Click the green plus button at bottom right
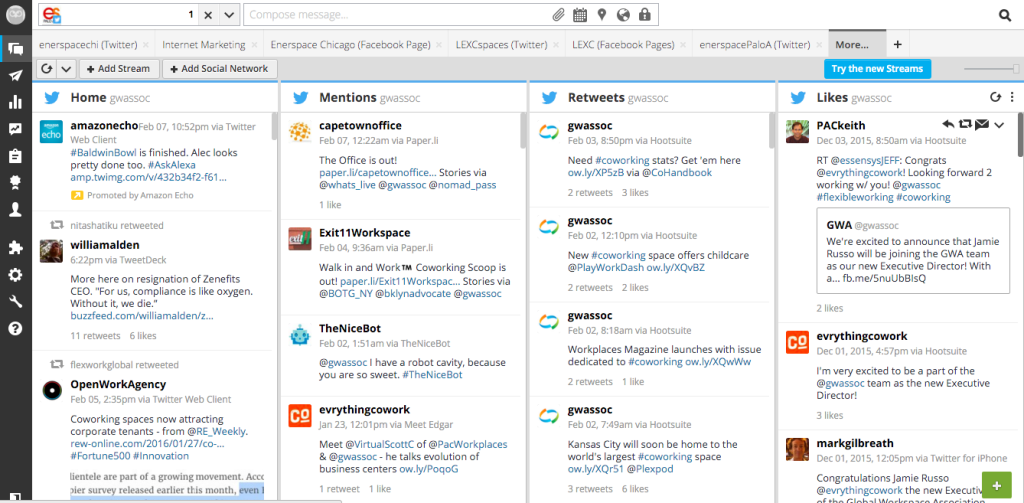This screenshot has height=503, width=1024. tap(997, 485)
